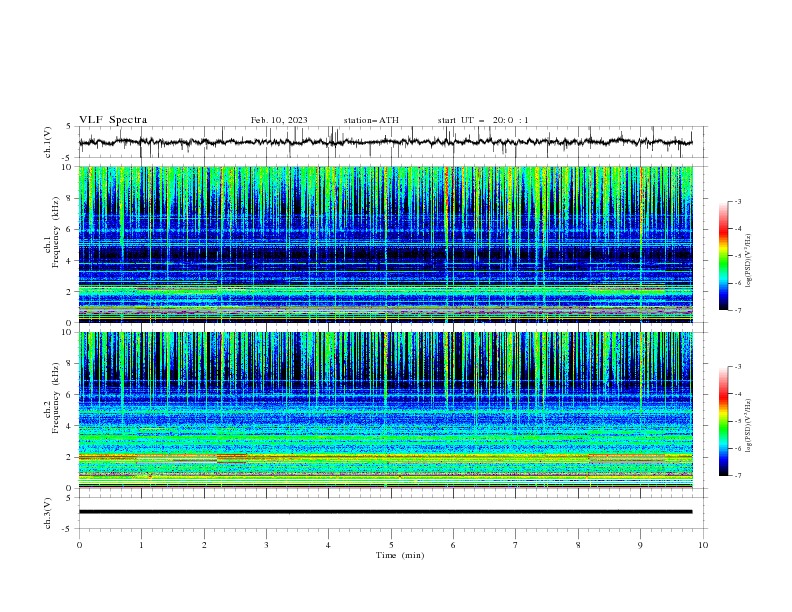This screenshot has width=792, height=612.
Task: Click the "Time (min)" axis label
Action: [x=400, y=555]
